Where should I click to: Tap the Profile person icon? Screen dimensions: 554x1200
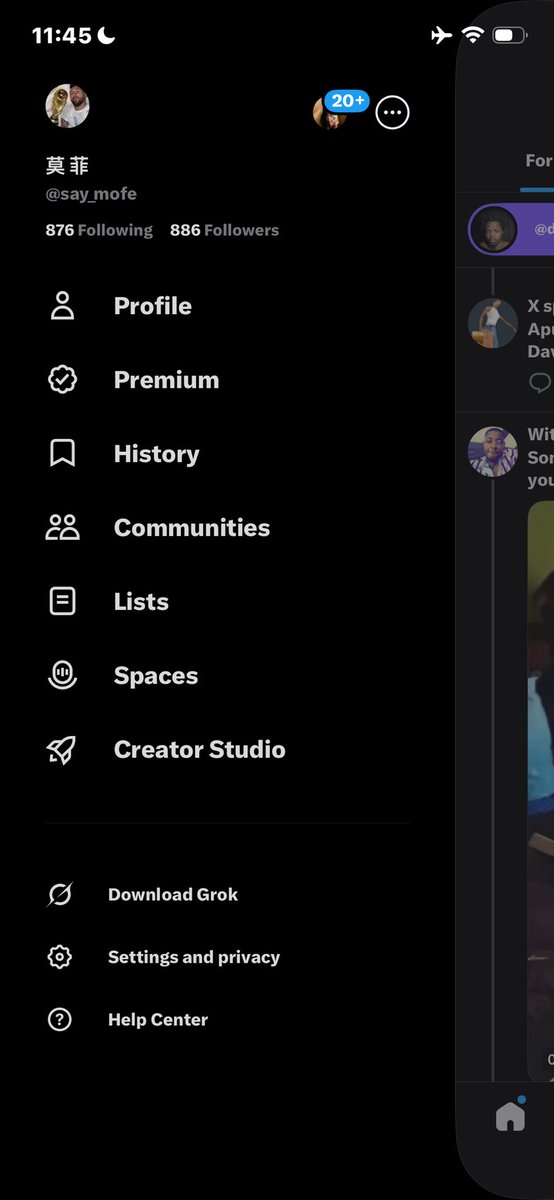[62, 306]
